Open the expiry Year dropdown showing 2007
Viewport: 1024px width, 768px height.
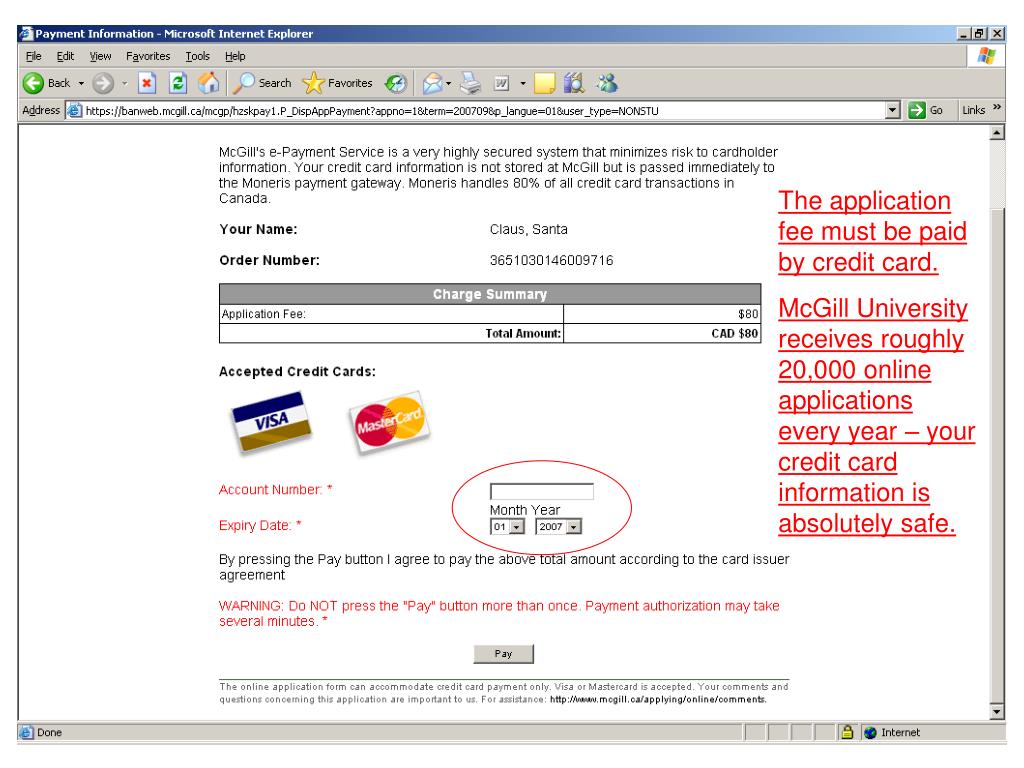[558, 526]
